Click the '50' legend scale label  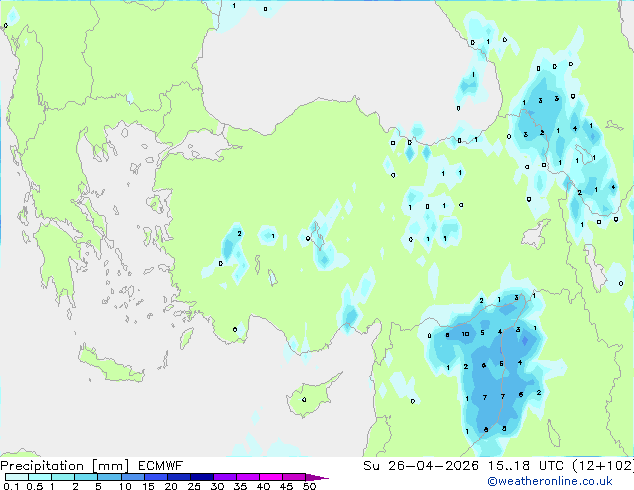tap(309, 486)
